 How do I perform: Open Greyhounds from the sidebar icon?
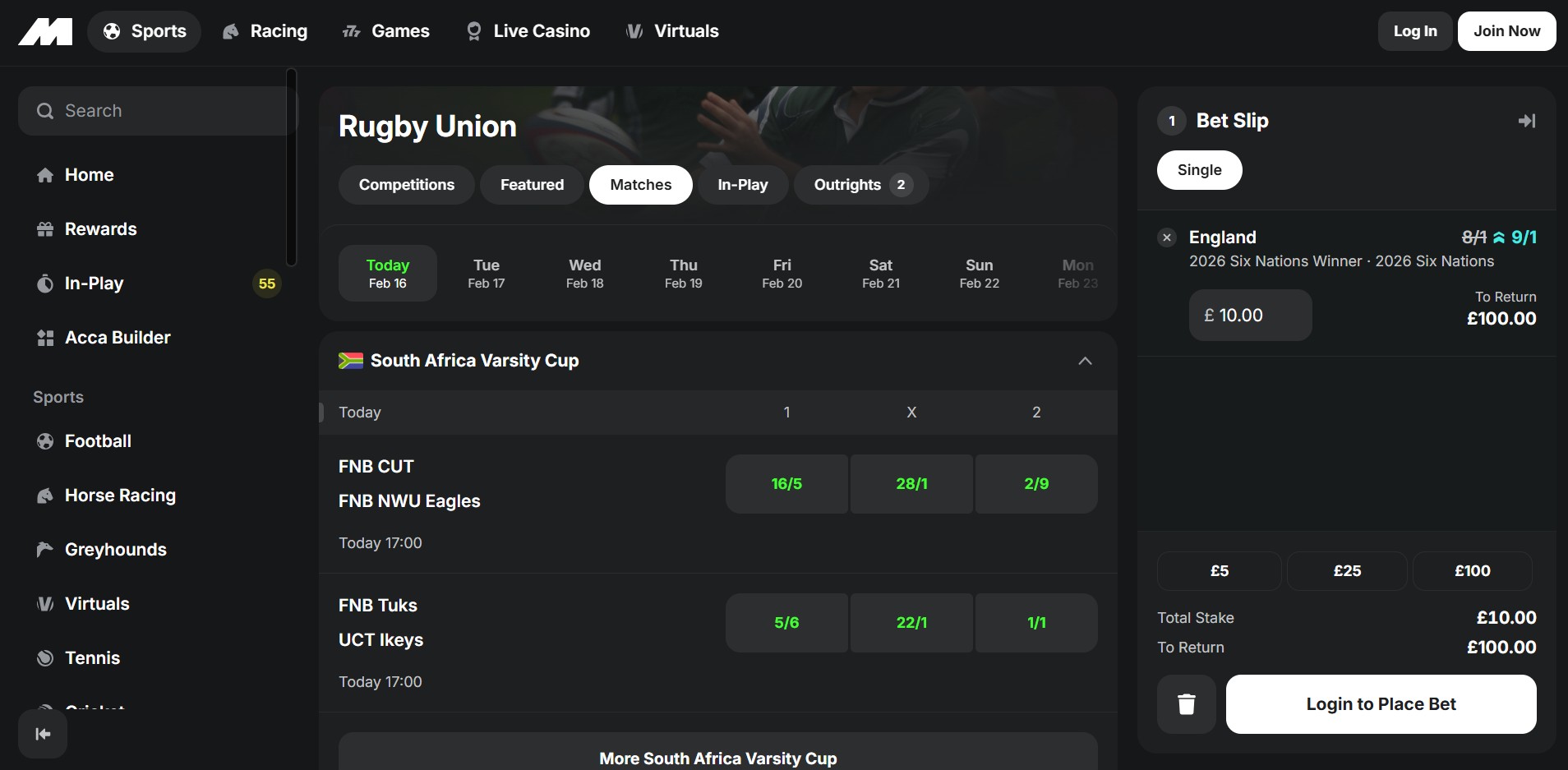click(45, 550)
